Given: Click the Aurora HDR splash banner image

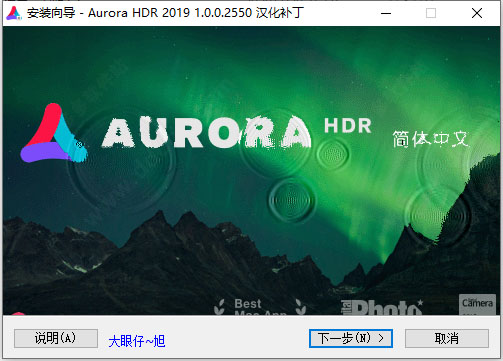Looking at the screenshot, I should click(x=251, y=171).
